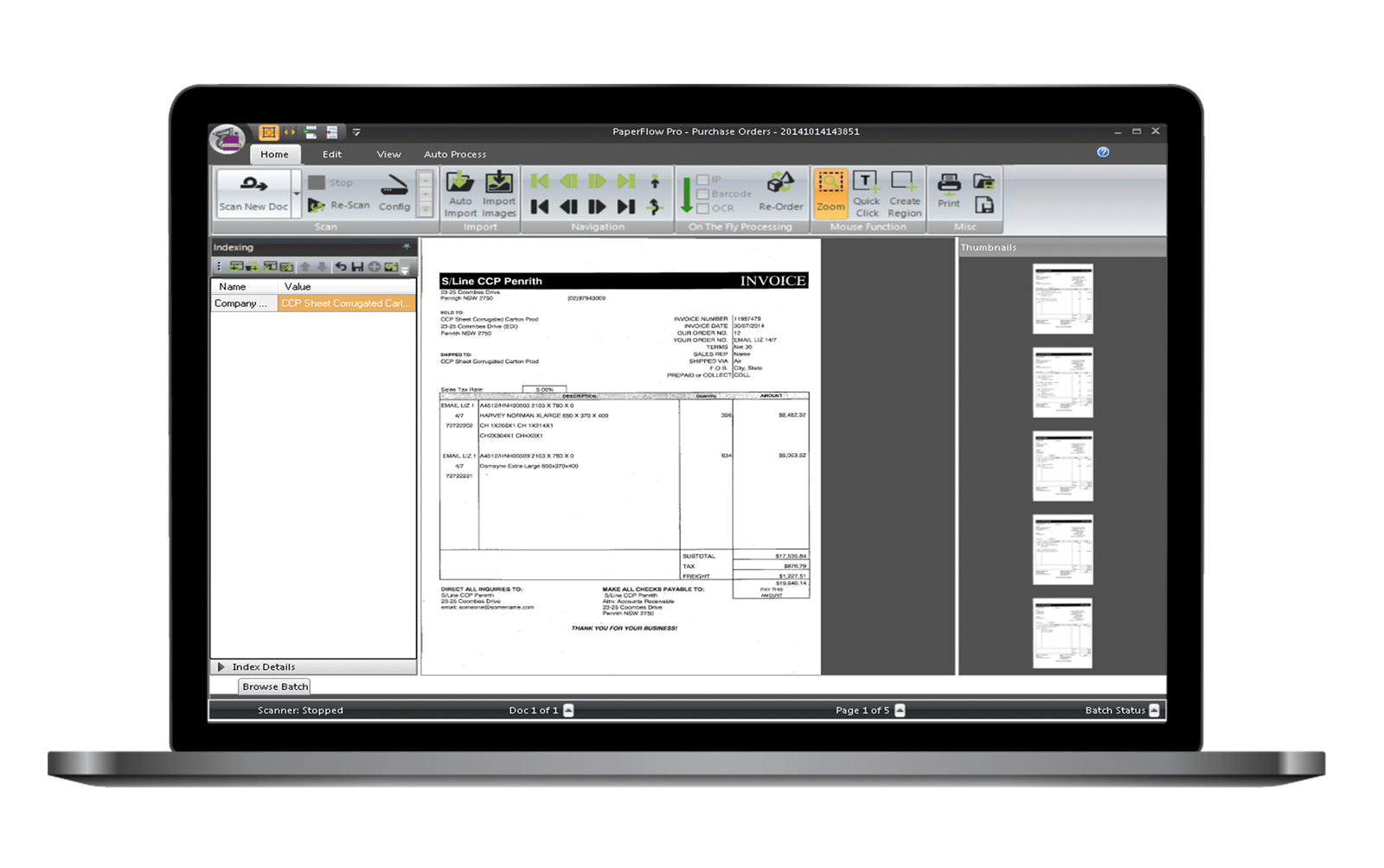Check the OCR option
Viewport: 1384px width, 868px height.
703,208
